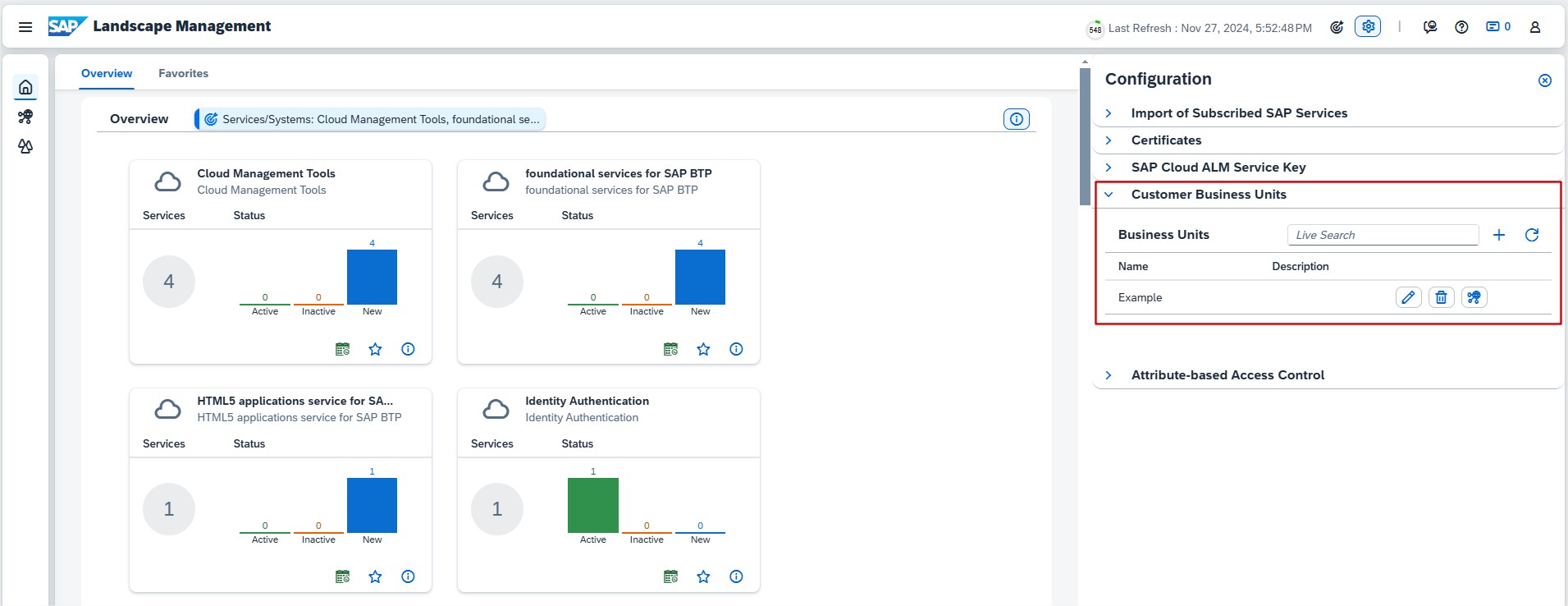The height and width of the screenshot is (606, 1568).
Task: Add a new business unit
Action: click(1498, 235)
